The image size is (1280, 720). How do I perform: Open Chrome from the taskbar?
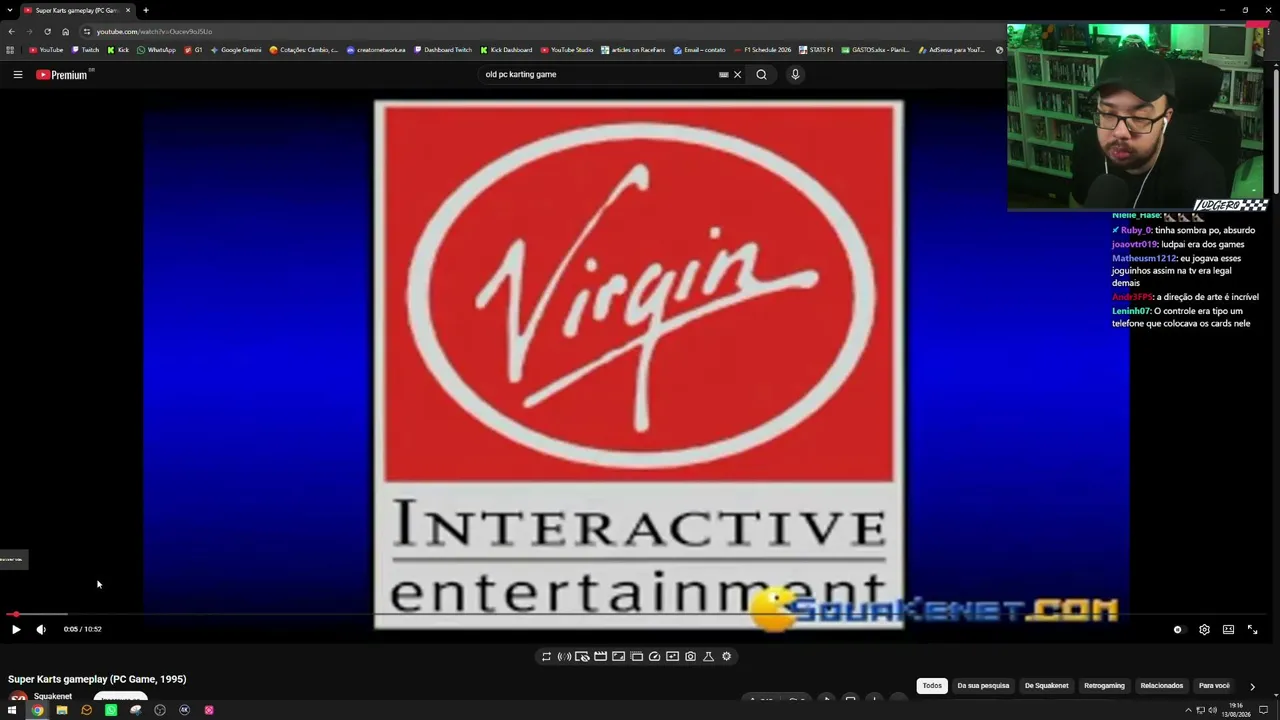point(37,710)
